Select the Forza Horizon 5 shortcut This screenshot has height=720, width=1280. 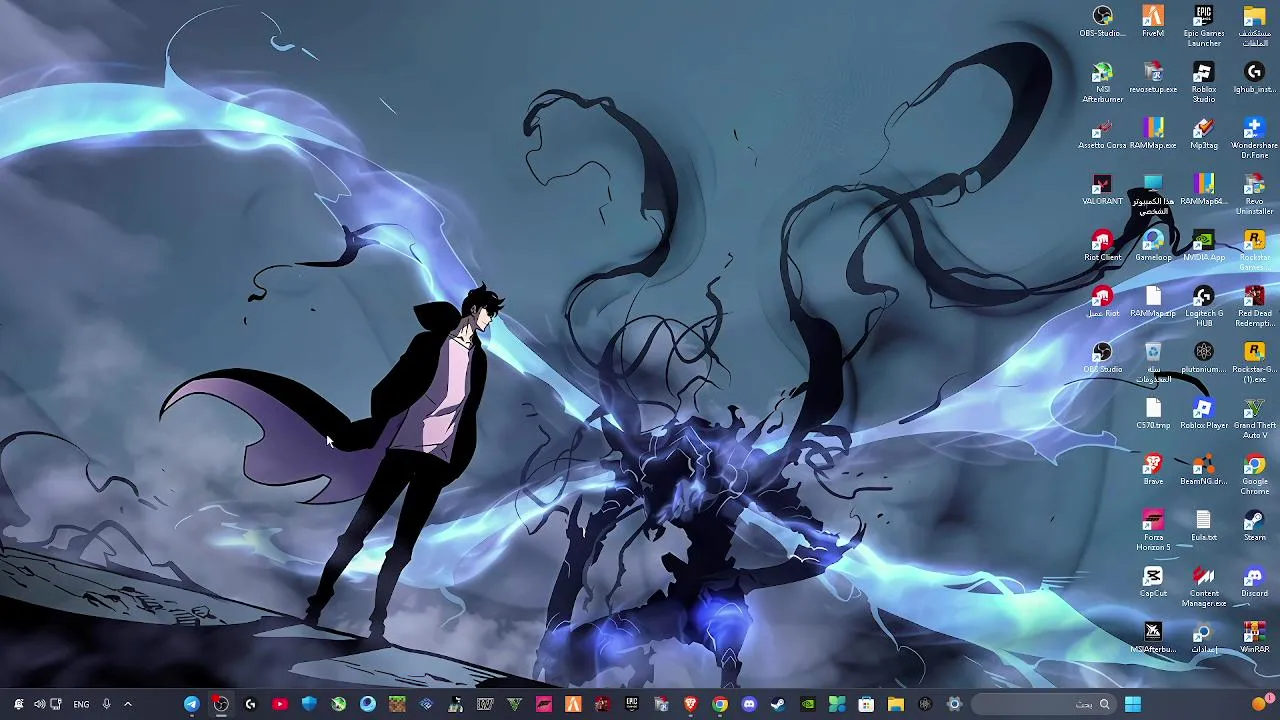pyautogui.click(x=1153, y=530)
